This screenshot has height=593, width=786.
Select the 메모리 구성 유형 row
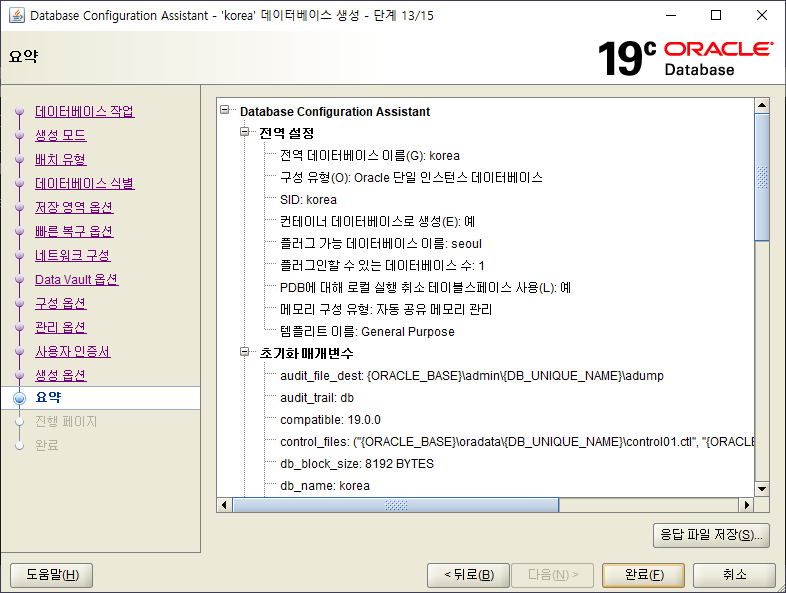tap(385, 310)
